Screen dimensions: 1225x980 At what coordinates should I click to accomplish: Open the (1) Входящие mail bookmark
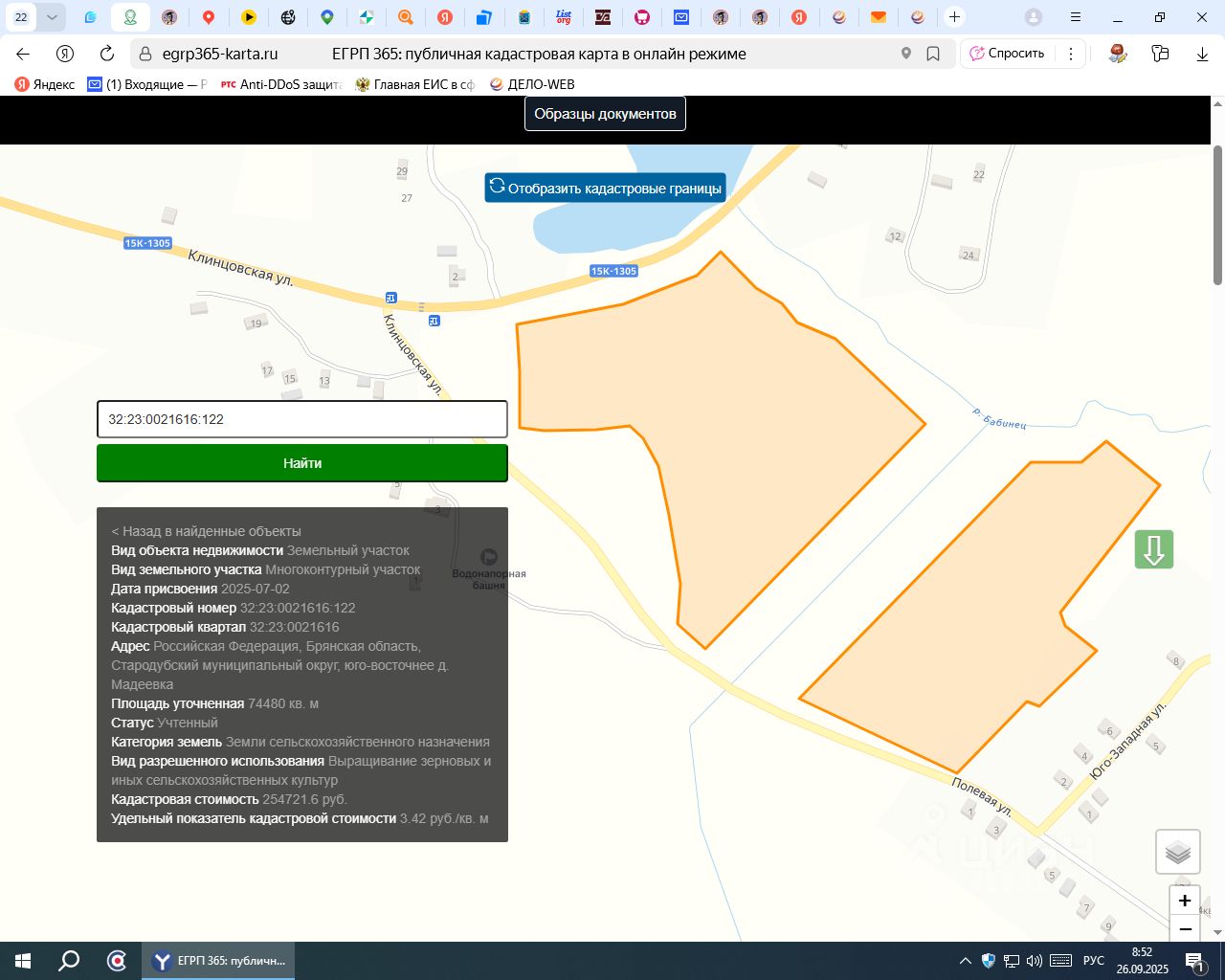[146, 84]
